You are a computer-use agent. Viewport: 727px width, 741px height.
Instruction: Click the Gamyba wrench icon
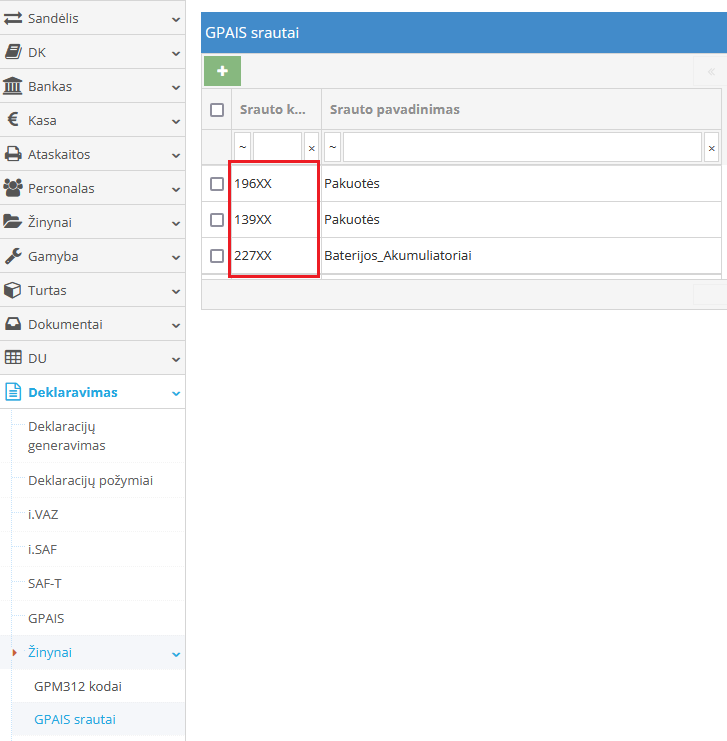tap(13, 256)
